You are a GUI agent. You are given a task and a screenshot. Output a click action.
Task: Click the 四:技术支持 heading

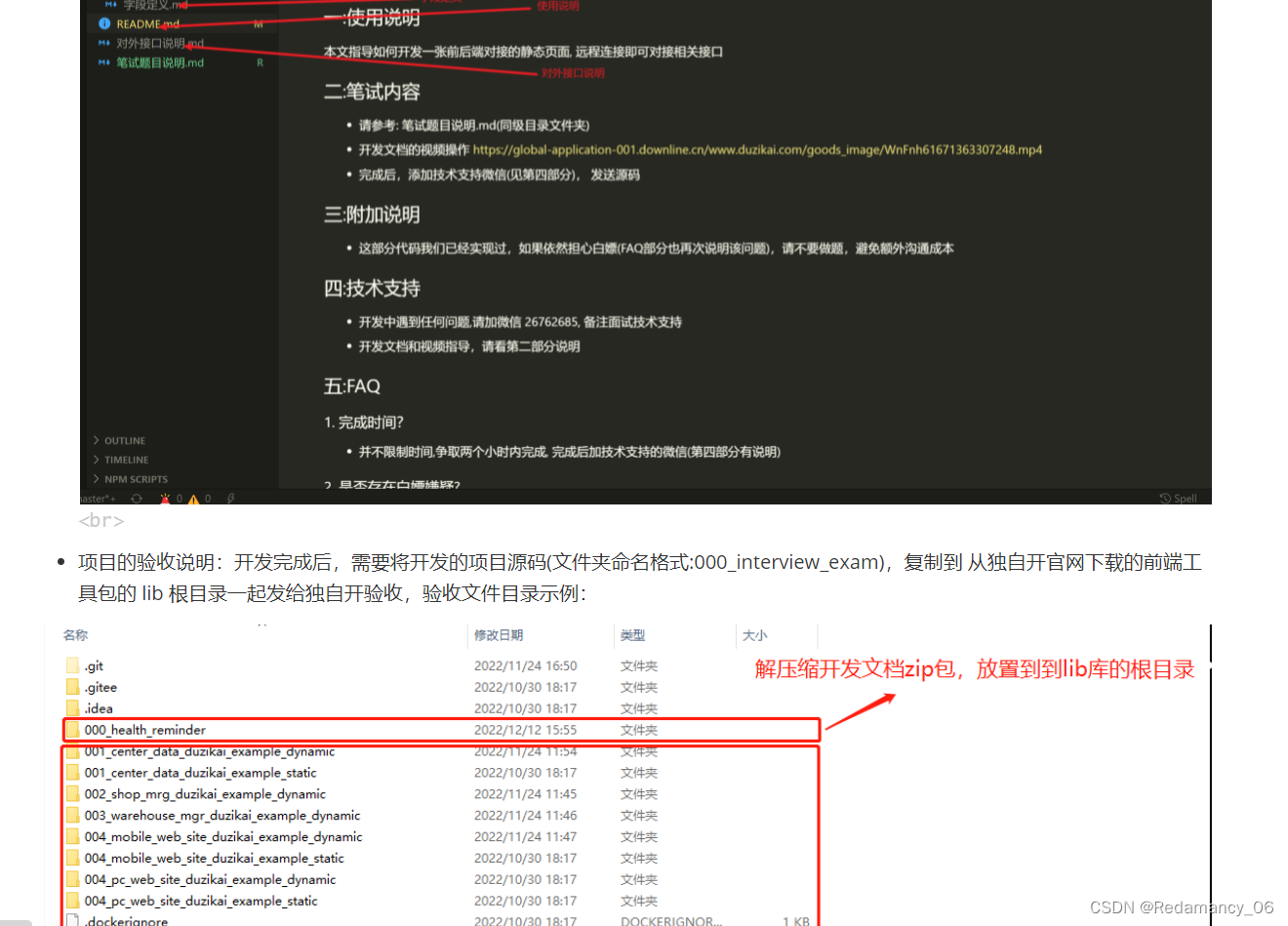[x=372, y=288]
